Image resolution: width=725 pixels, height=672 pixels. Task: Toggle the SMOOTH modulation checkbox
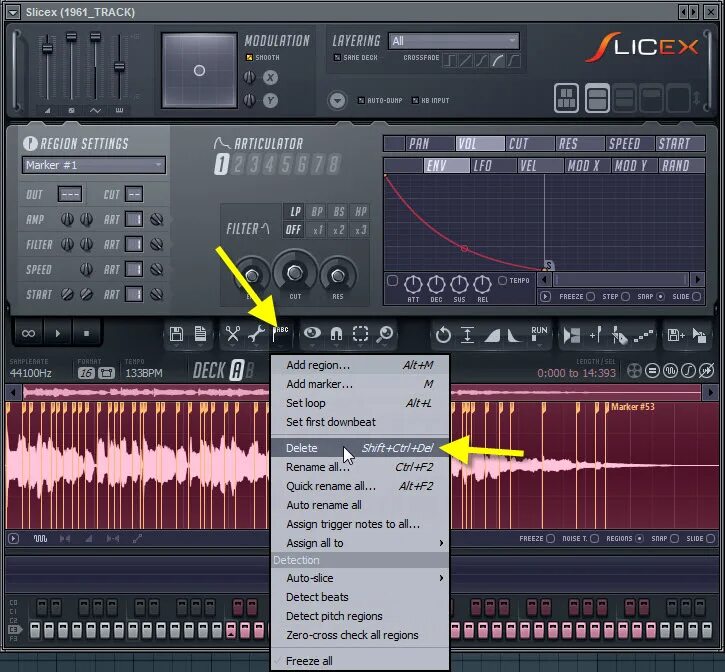pyautogui.click(x=249, y=57)
